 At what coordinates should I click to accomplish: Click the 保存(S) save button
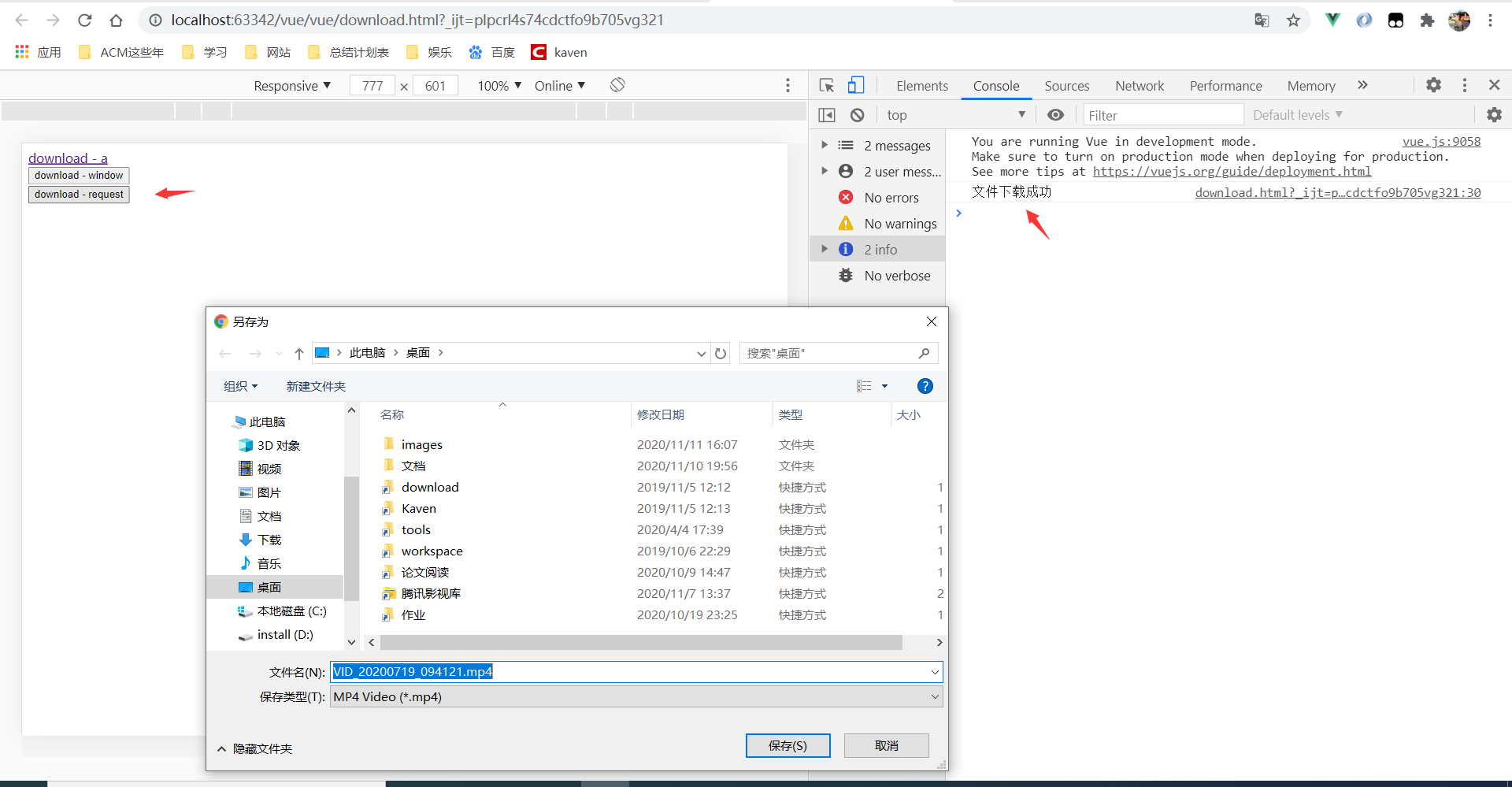coord(787,745)
